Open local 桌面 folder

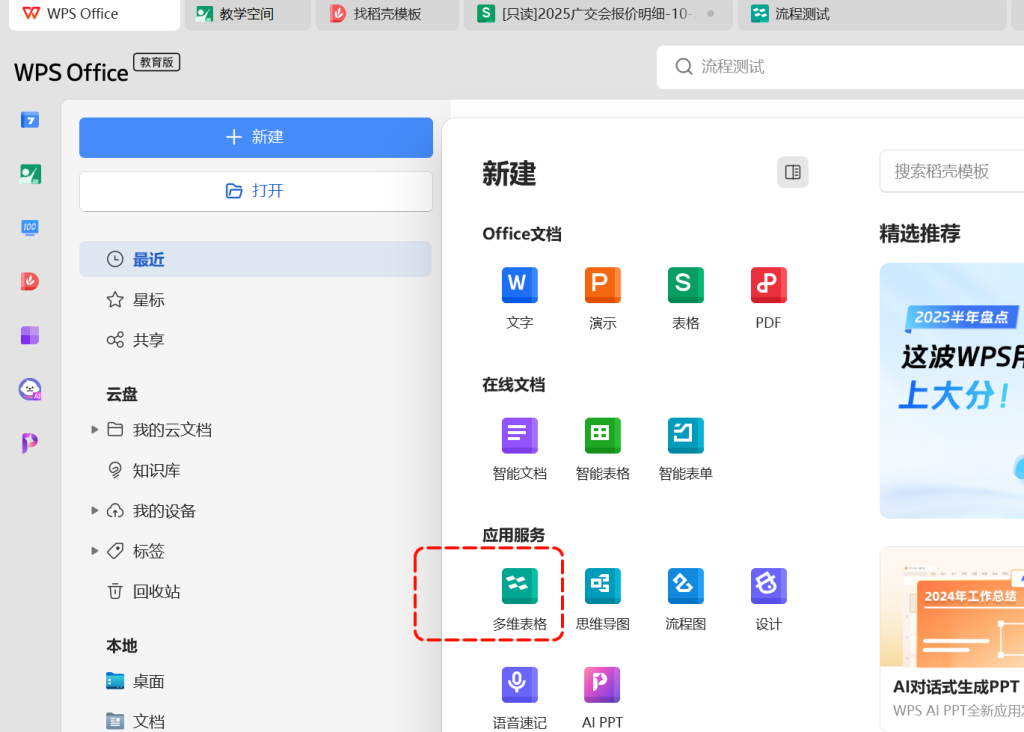tap(255, 682)
